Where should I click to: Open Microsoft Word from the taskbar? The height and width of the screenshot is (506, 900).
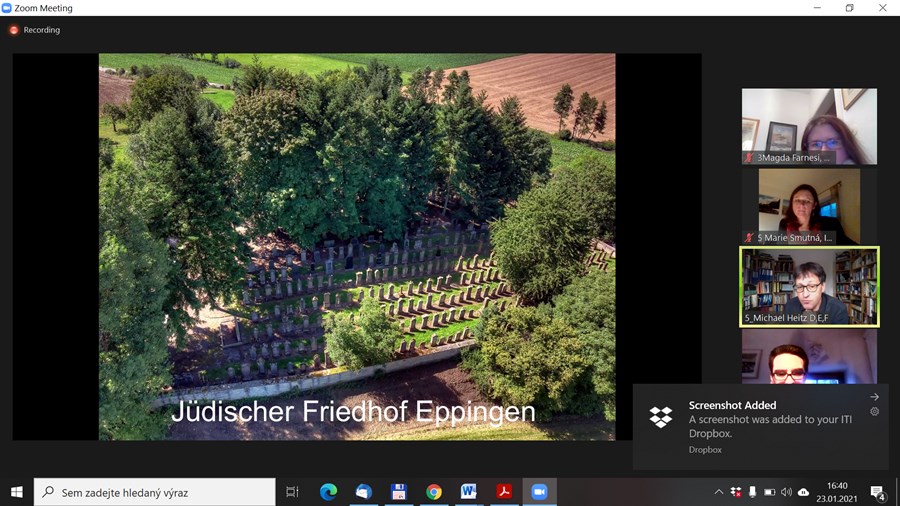(469, 492)
